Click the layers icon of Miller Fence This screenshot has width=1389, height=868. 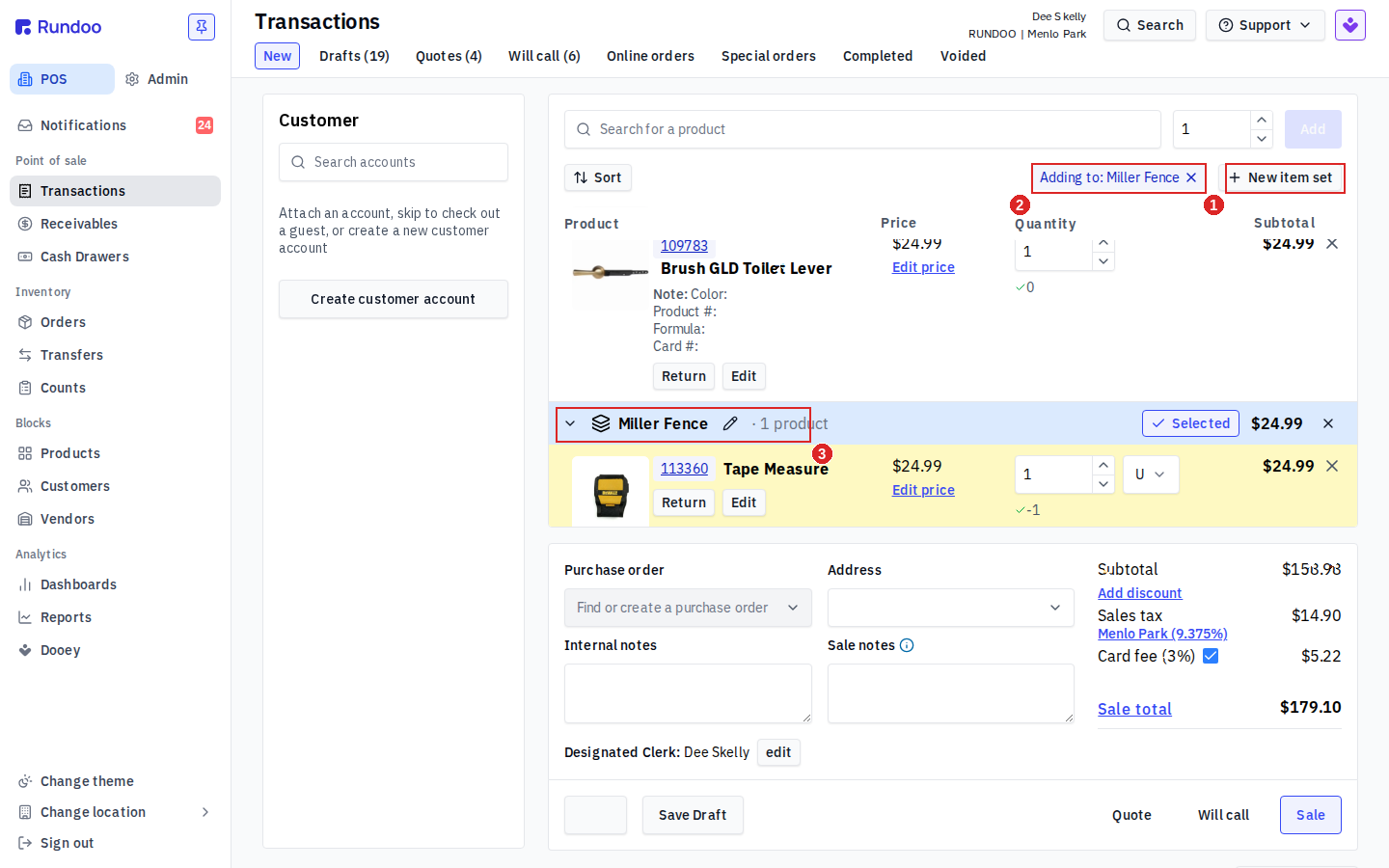pos(601,423)
